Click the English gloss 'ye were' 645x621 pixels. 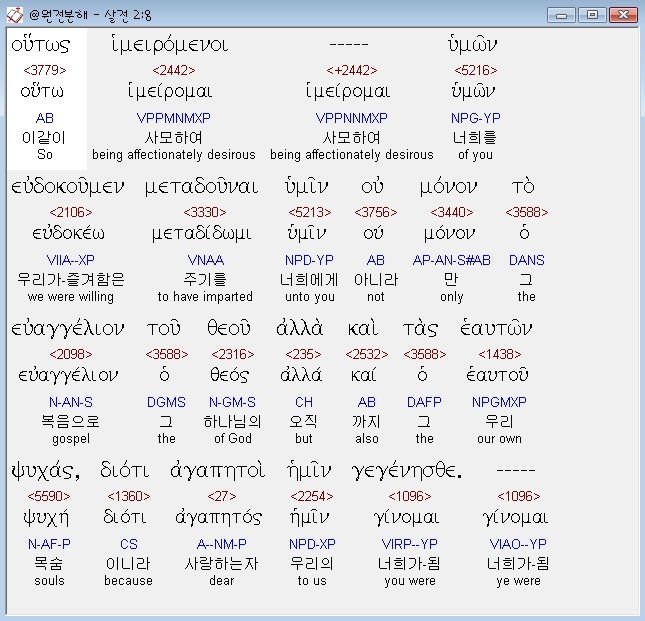518,581
